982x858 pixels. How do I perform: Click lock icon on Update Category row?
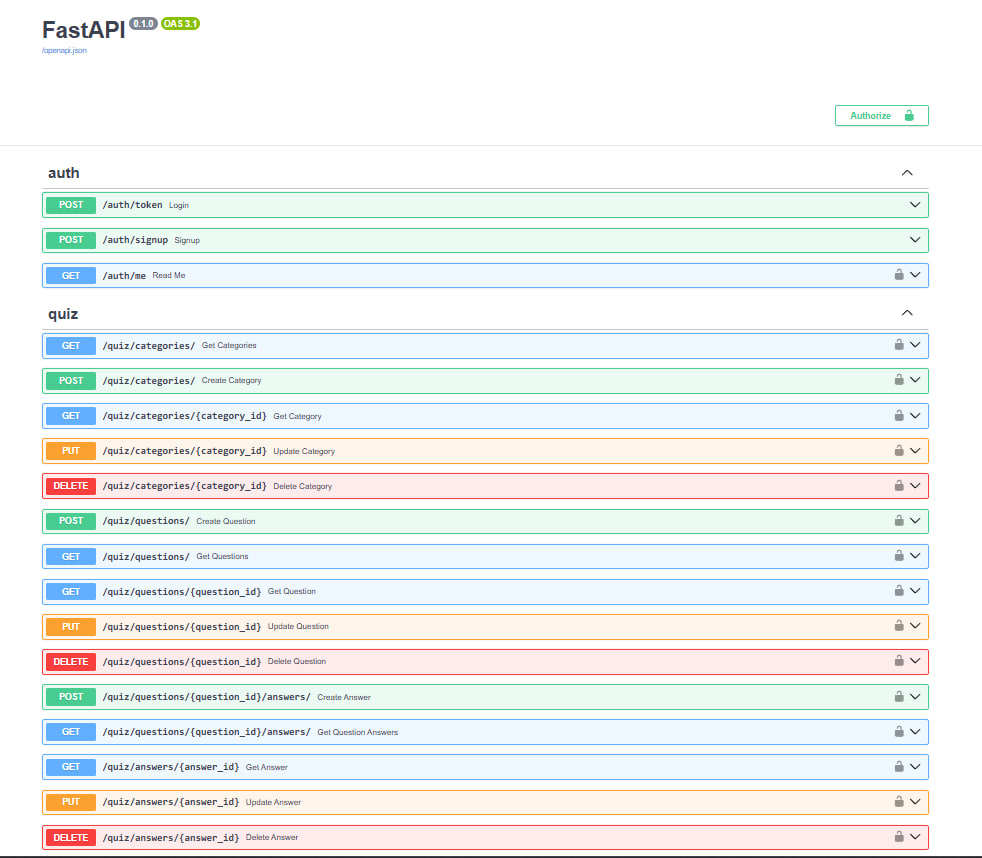point(898,450)
